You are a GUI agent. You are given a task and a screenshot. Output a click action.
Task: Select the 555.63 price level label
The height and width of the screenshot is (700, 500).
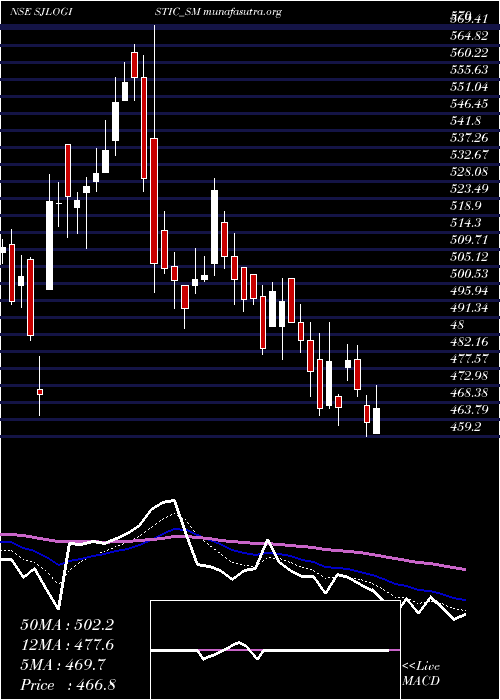471,70
